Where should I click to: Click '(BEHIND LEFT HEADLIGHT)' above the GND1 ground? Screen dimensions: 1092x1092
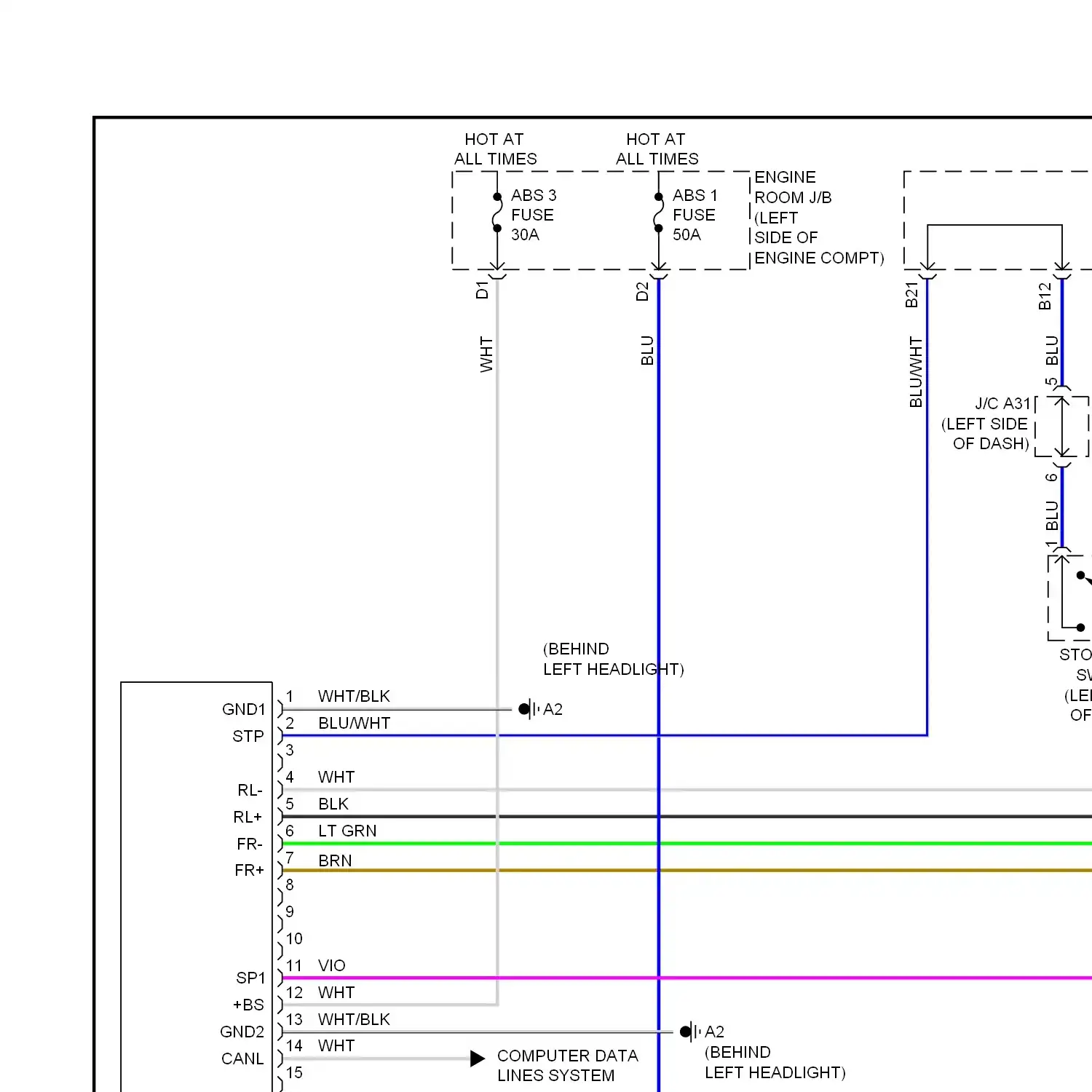(x=613, y=659)
